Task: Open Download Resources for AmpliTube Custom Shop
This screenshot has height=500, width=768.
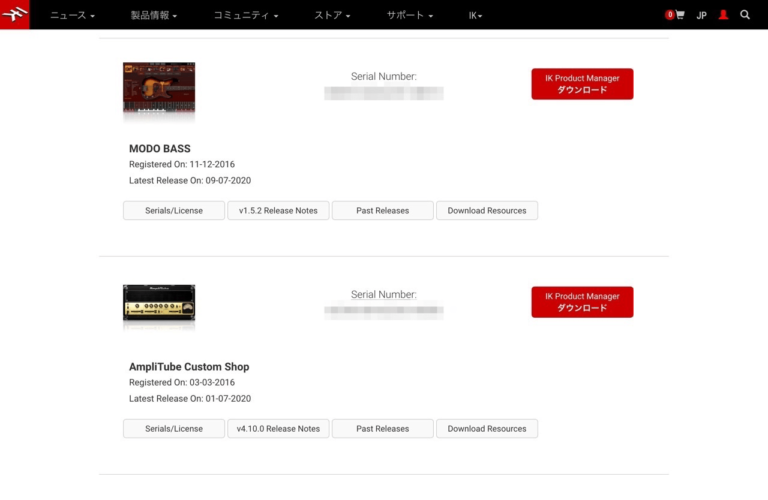Action: tap(487, 429)
